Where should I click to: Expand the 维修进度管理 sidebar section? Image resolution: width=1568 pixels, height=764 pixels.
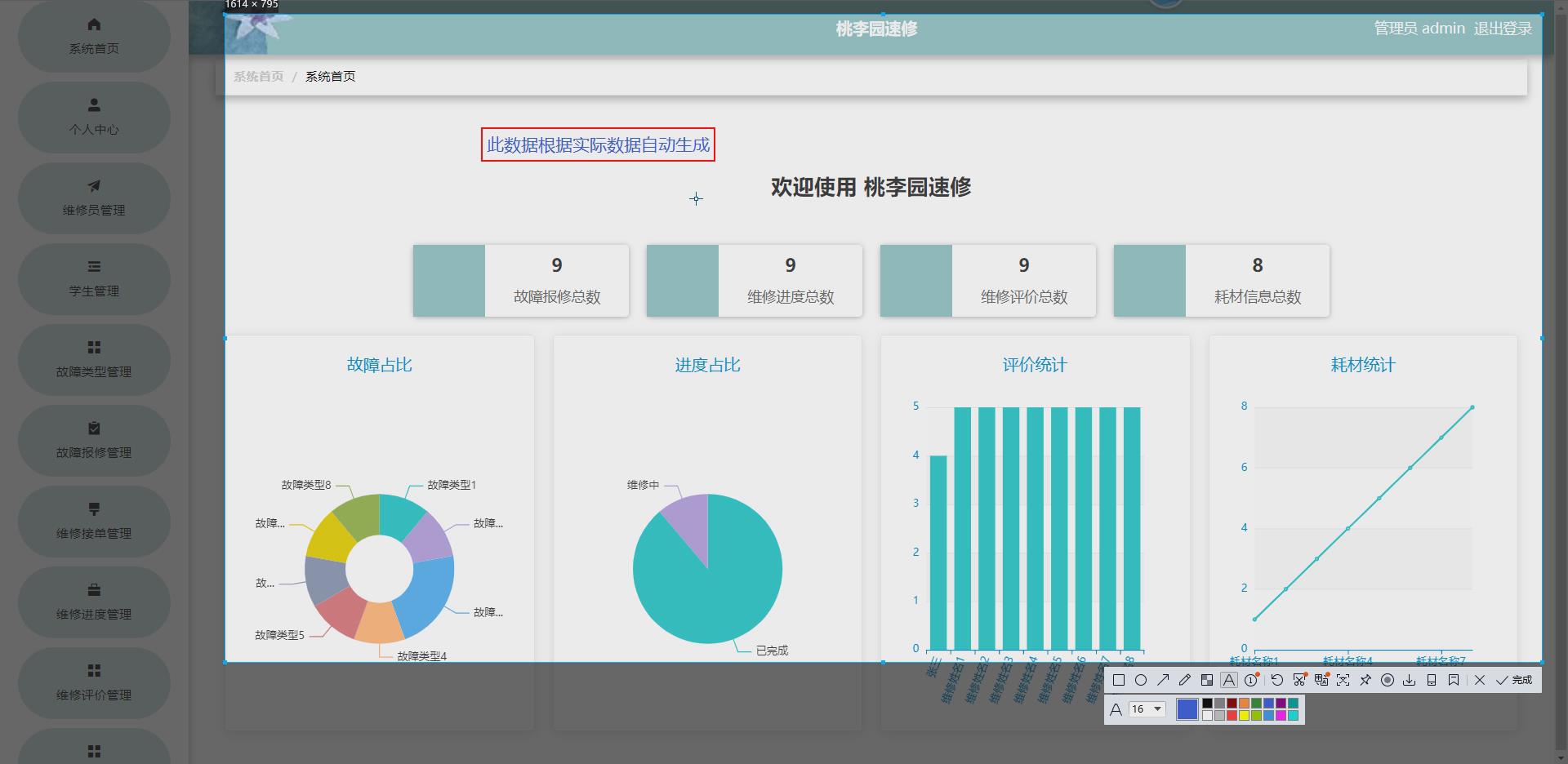tap(93, 602)
